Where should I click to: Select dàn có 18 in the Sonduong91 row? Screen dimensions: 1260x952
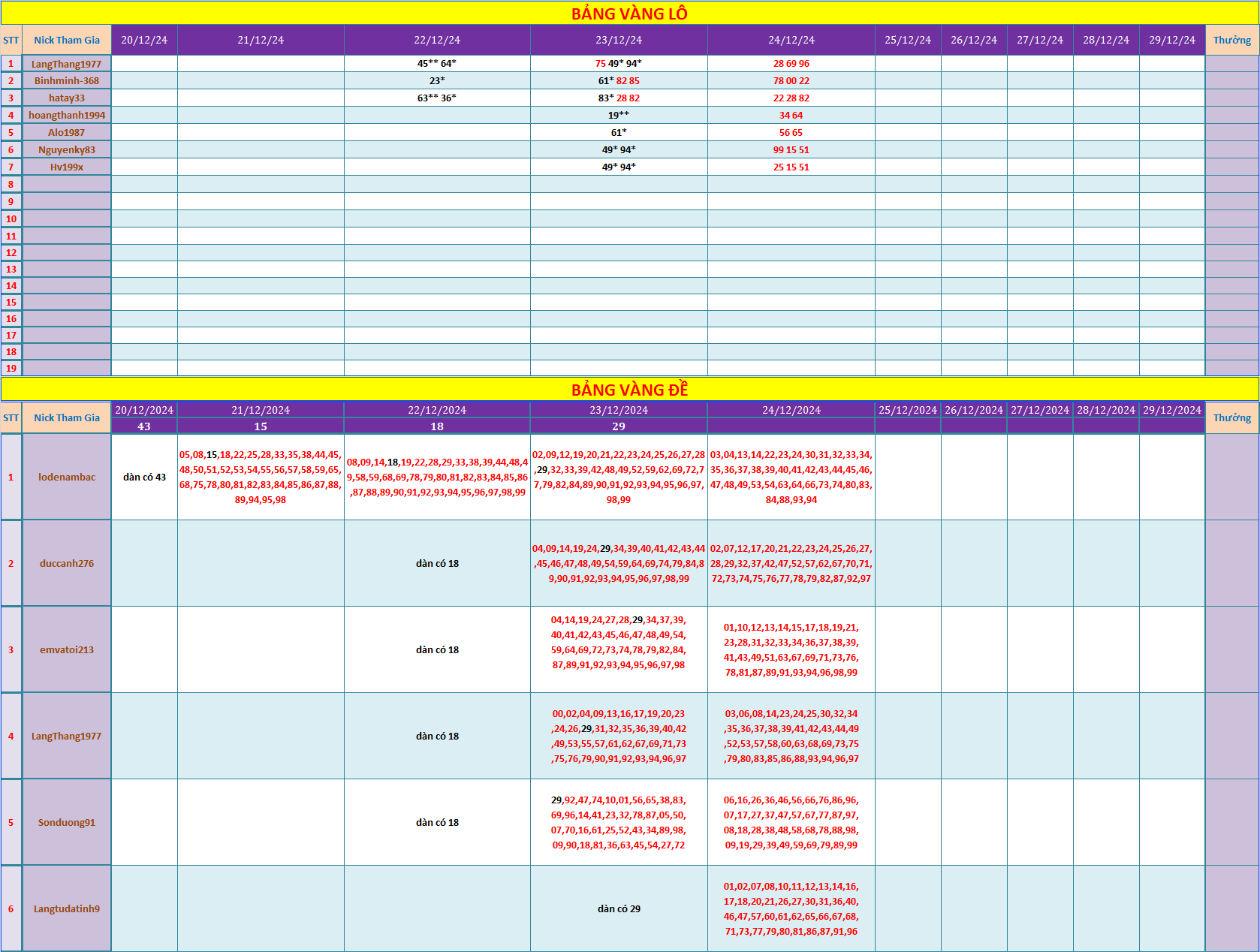(437, 822)
